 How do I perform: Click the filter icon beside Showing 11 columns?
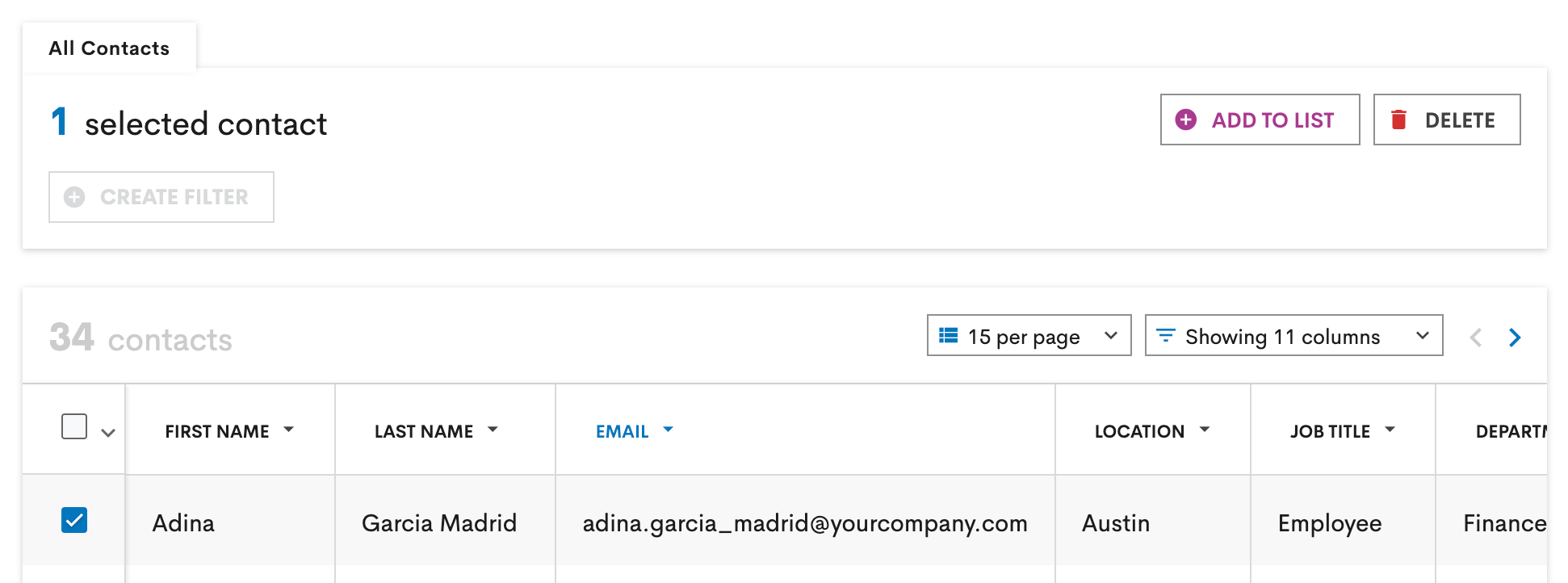[1165, 335]
